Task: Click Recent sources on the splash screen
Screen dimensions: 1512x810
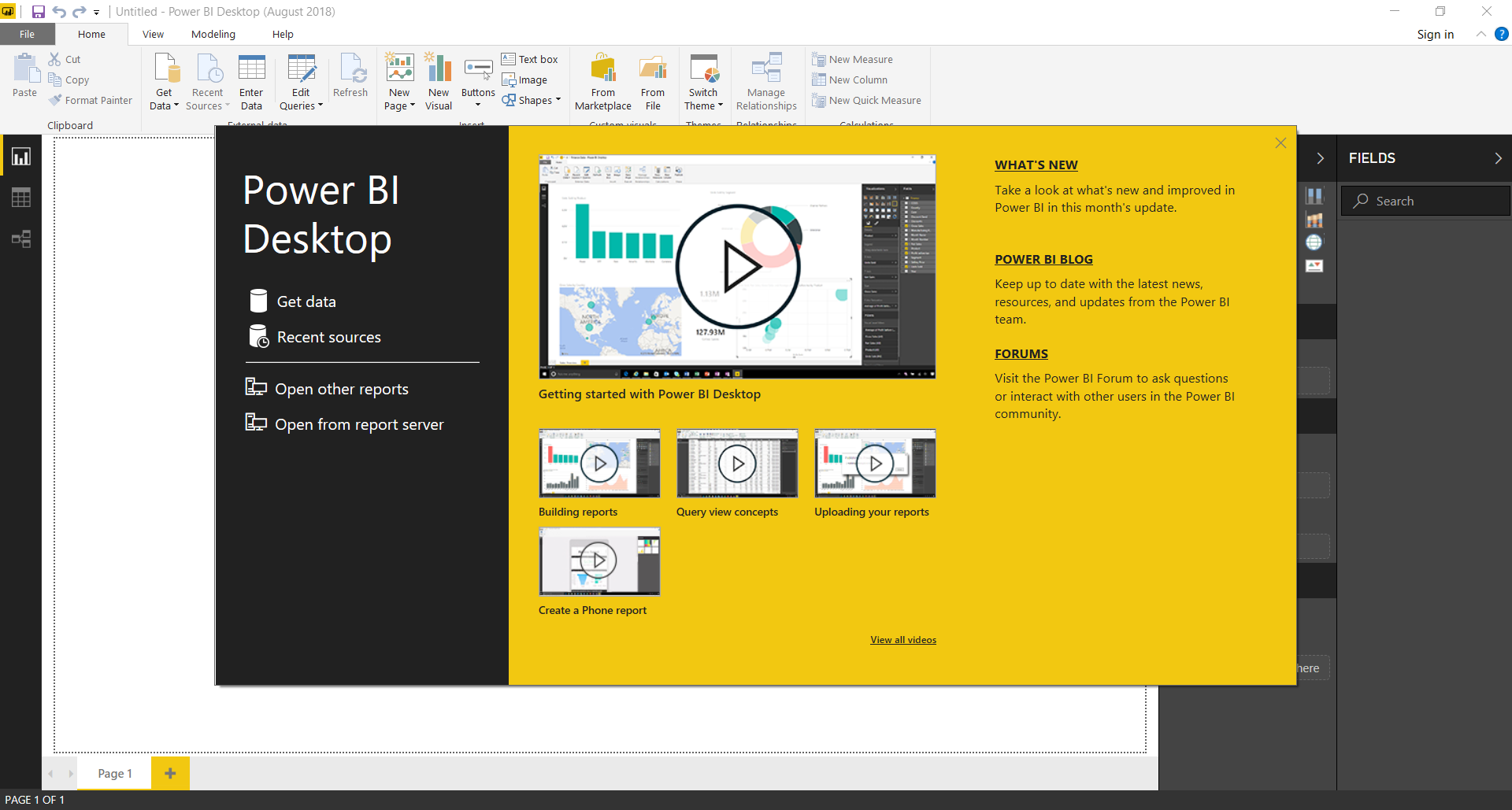Action: pos(315,337)
